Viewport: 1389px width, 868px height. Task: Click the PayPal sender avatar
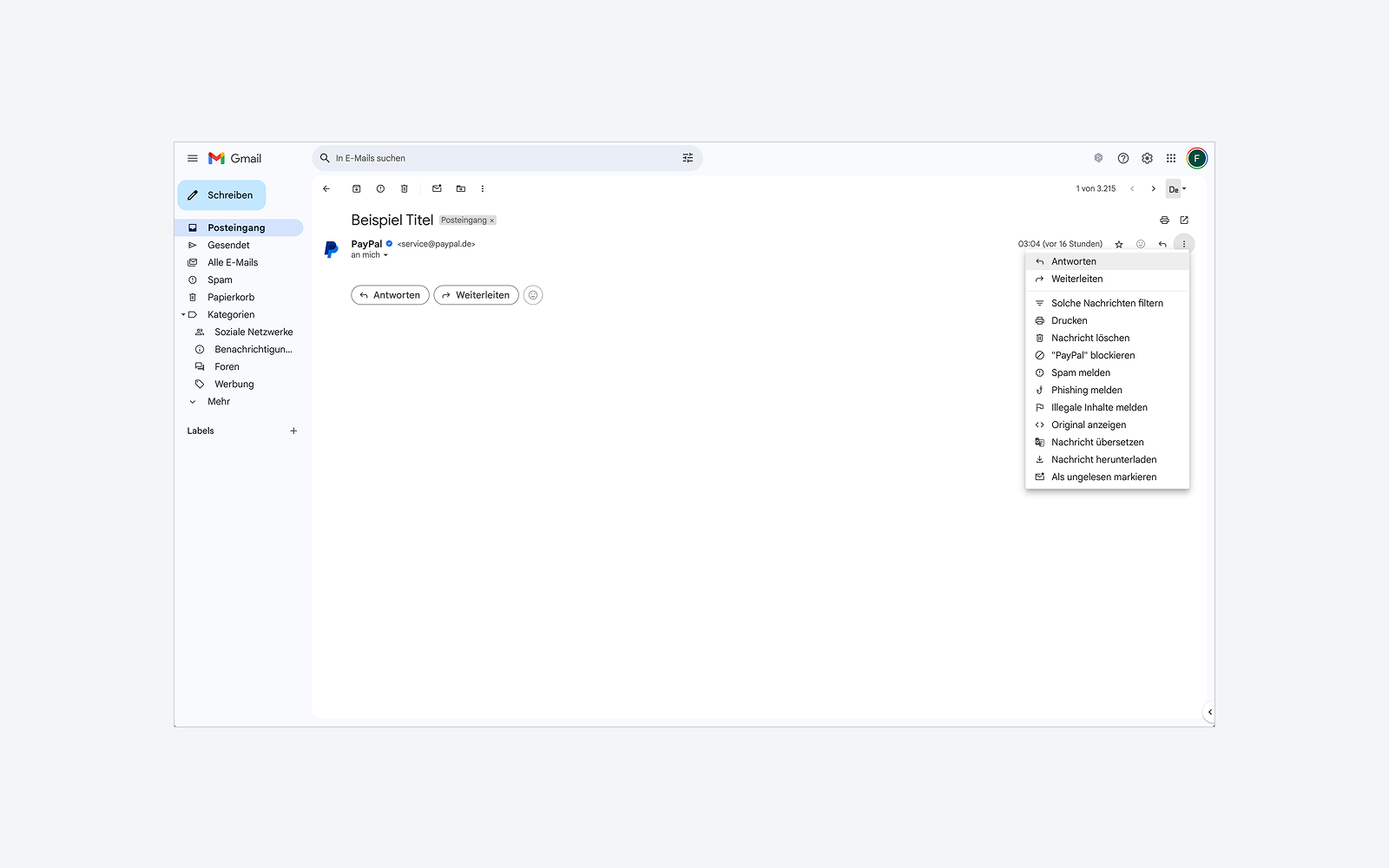[331, 250]
